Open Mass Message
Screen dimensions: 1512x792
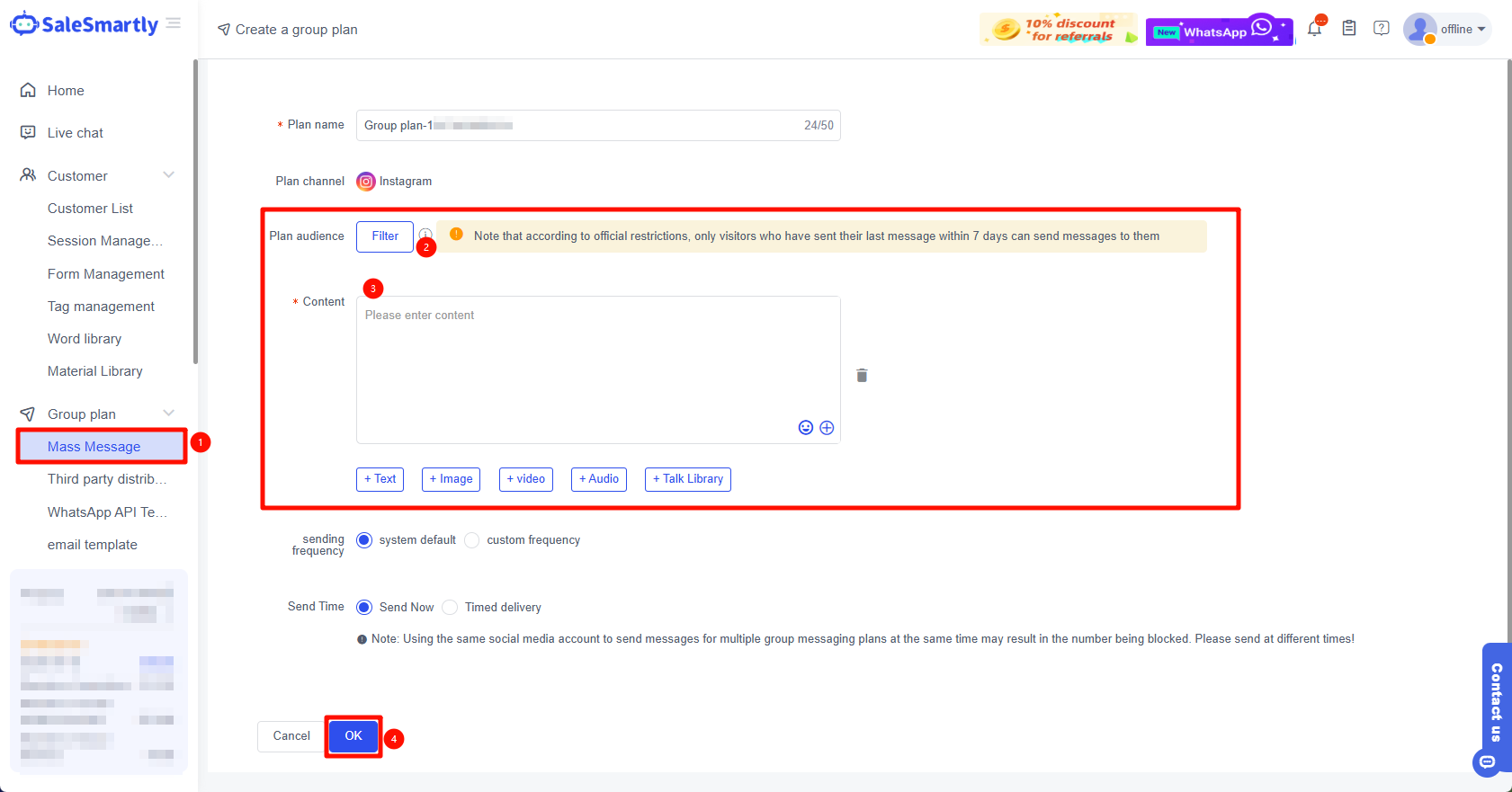click(x=102, y=447)
